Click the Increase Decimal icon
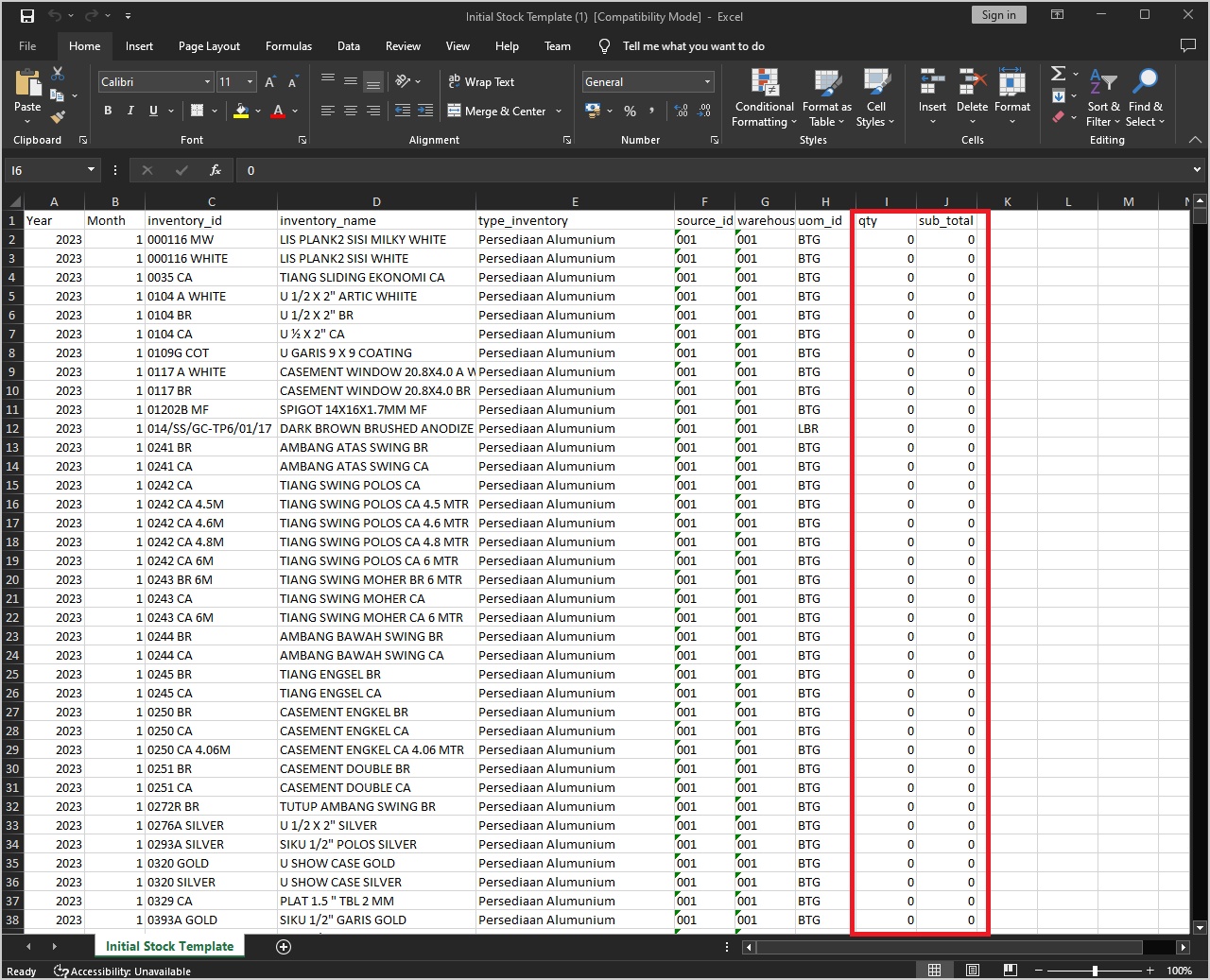This screenshot has height=980, width=1210. 680,111
